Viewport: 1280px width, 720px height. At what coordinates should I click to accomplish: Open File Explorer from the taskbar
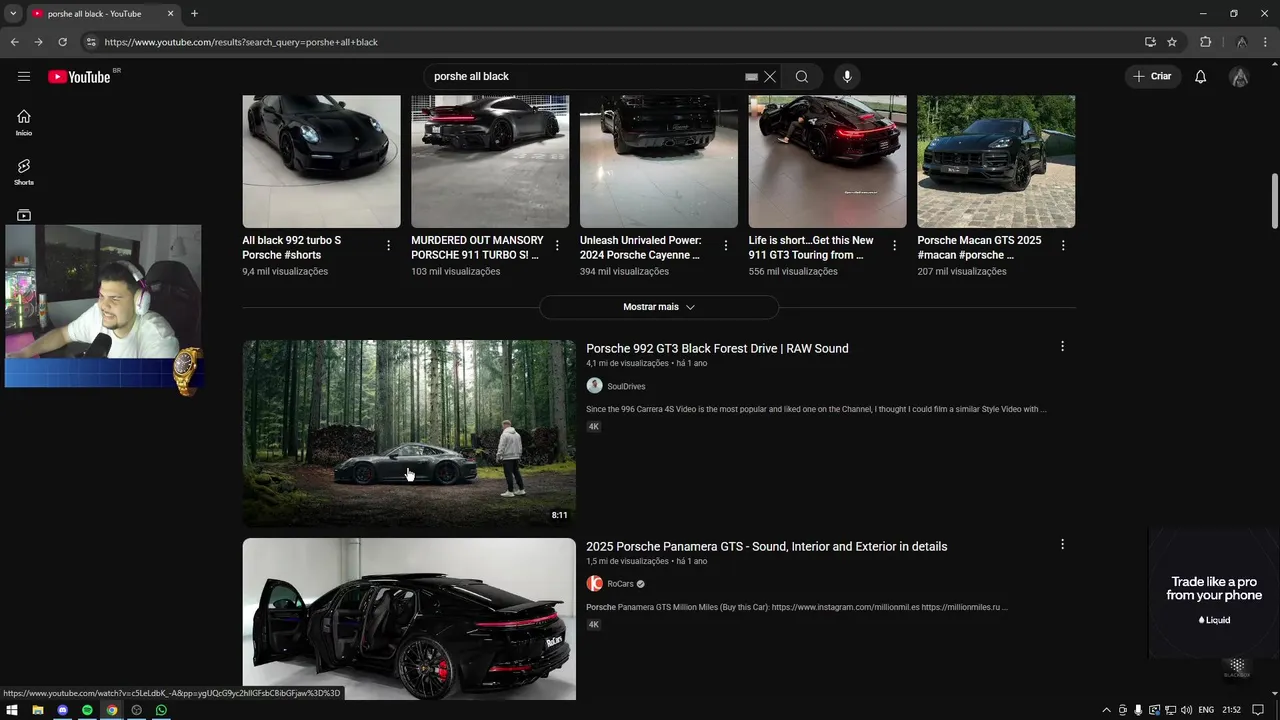(37, 710)
